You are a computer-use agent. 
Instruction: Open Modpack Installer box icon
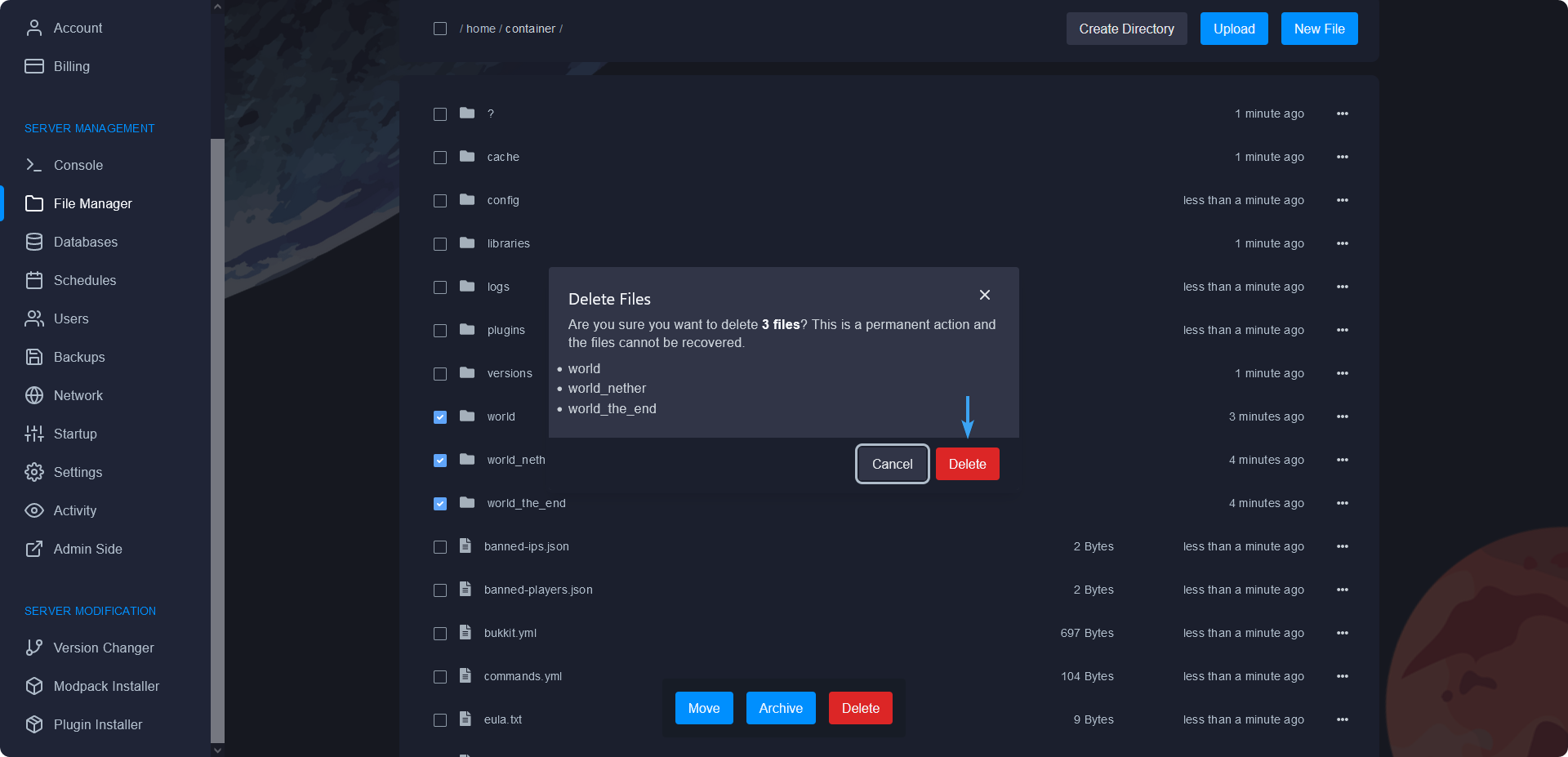pos(34,686)
